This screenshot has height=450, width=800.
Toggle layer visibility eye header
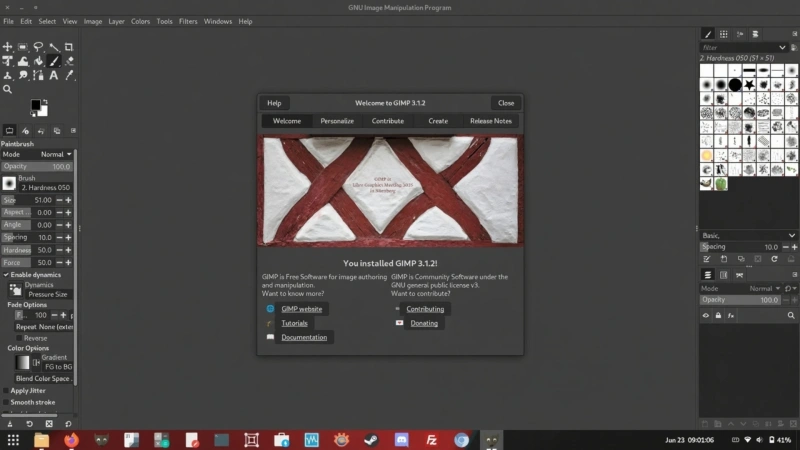706,316
